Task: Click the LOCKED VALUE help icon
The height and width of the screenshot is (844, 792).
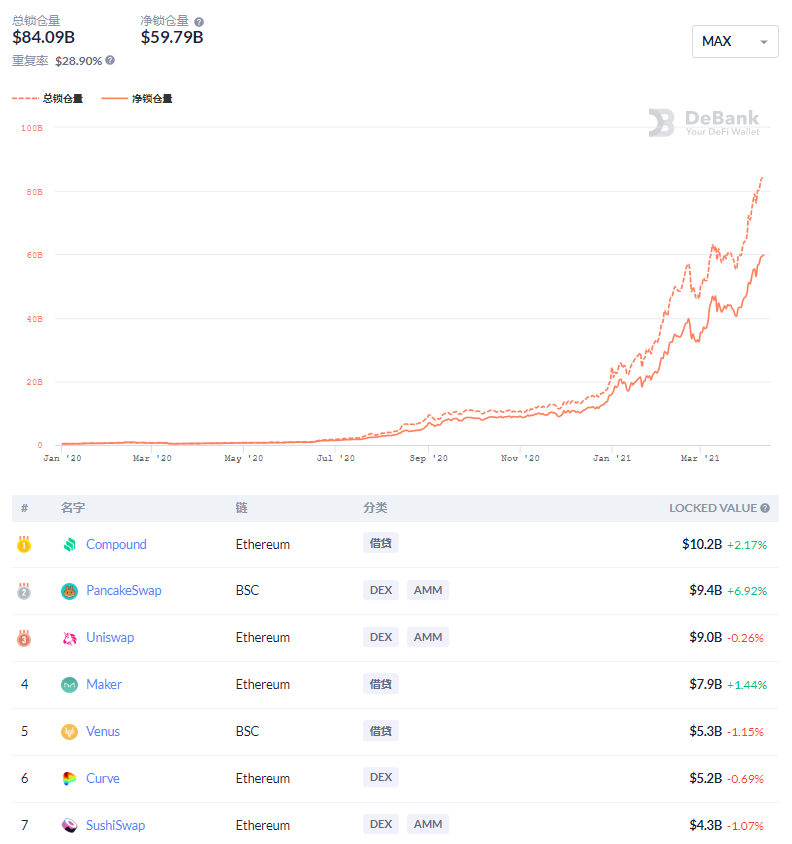Action: pyautogui.click(x=765, y=508)
